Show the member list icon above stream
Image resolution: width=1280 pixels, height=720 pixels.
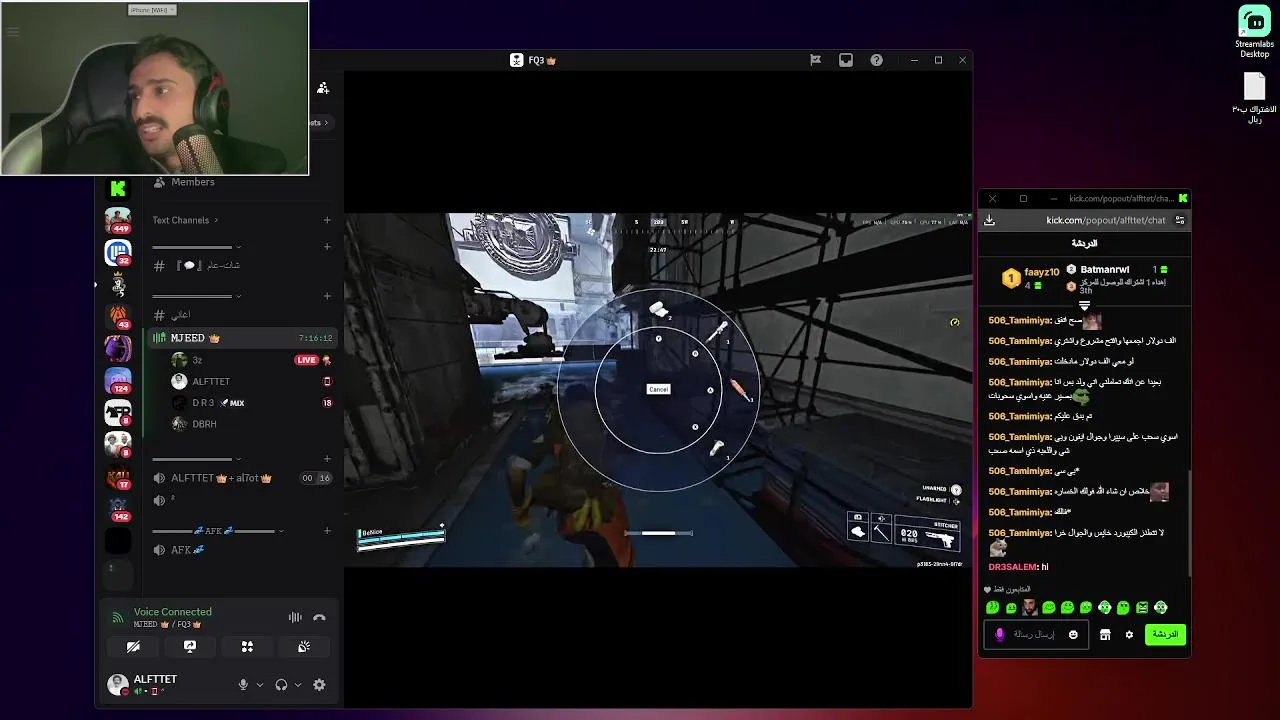pos(323,88)
